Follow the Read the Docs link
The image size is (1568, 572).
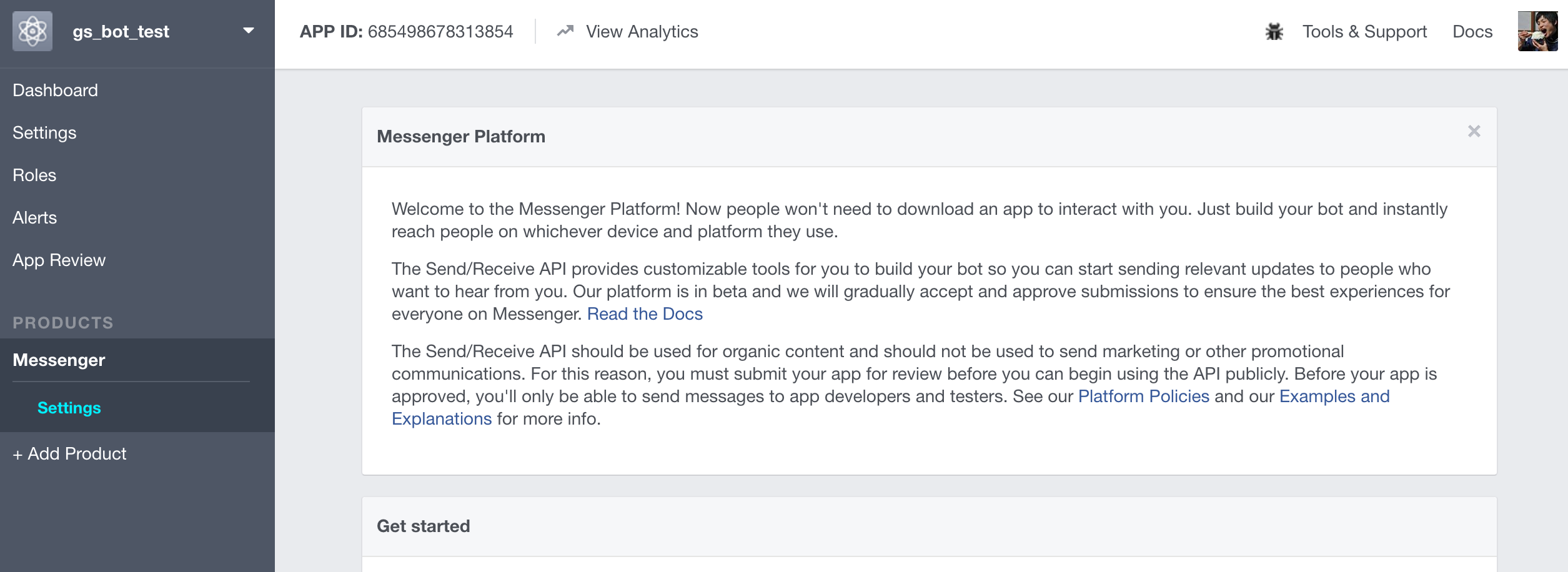[x=645, y=314]
